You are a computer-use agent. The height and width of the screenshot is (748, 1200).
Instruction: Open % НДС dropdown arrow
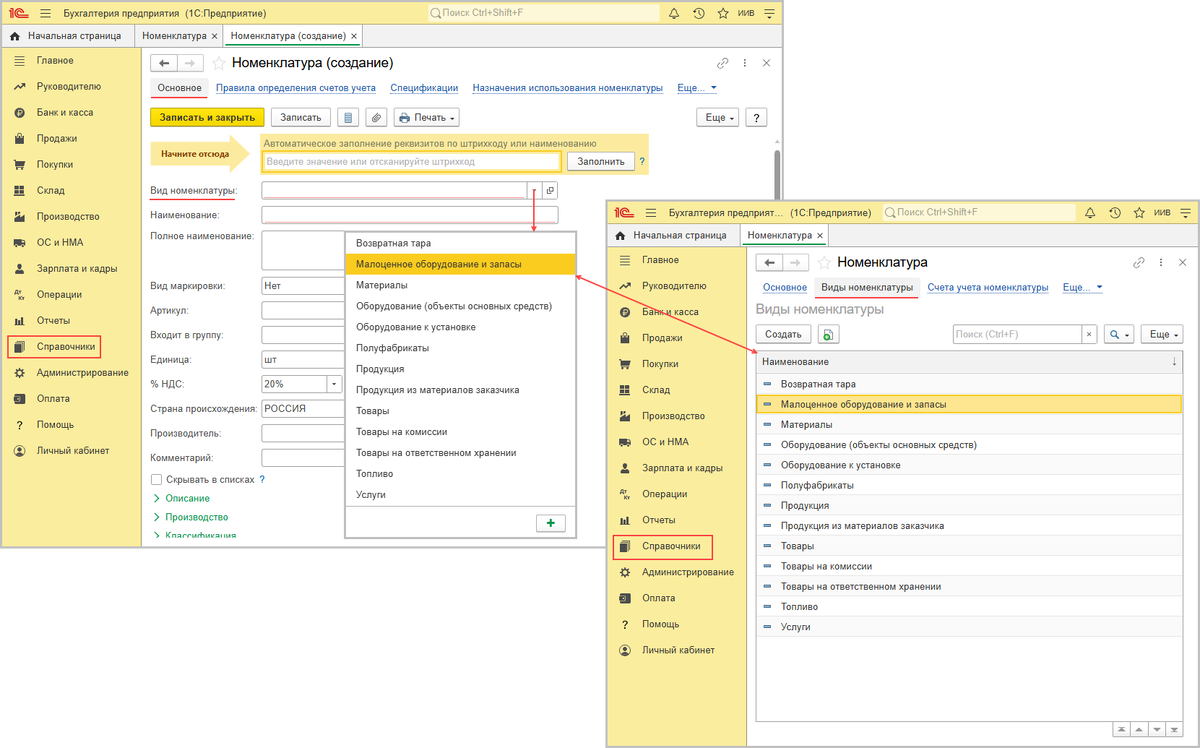[333, 384]
